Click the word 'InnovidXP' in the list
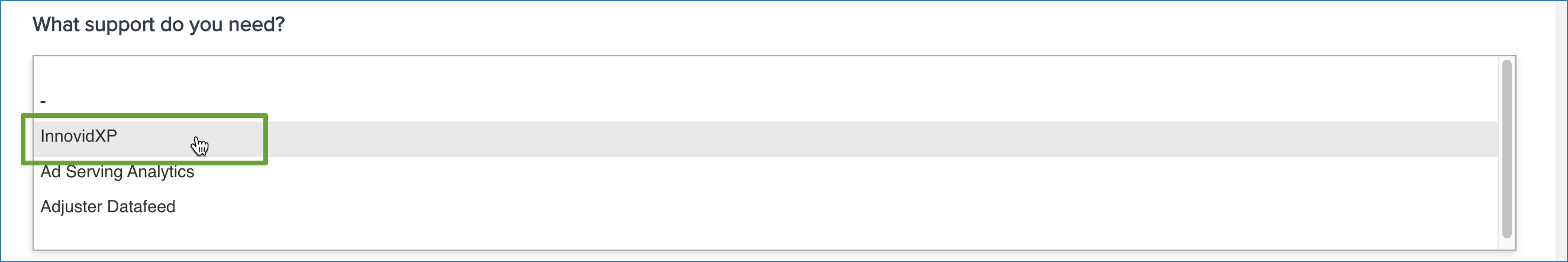This screenshot has height=262, width=1568. 79,136
